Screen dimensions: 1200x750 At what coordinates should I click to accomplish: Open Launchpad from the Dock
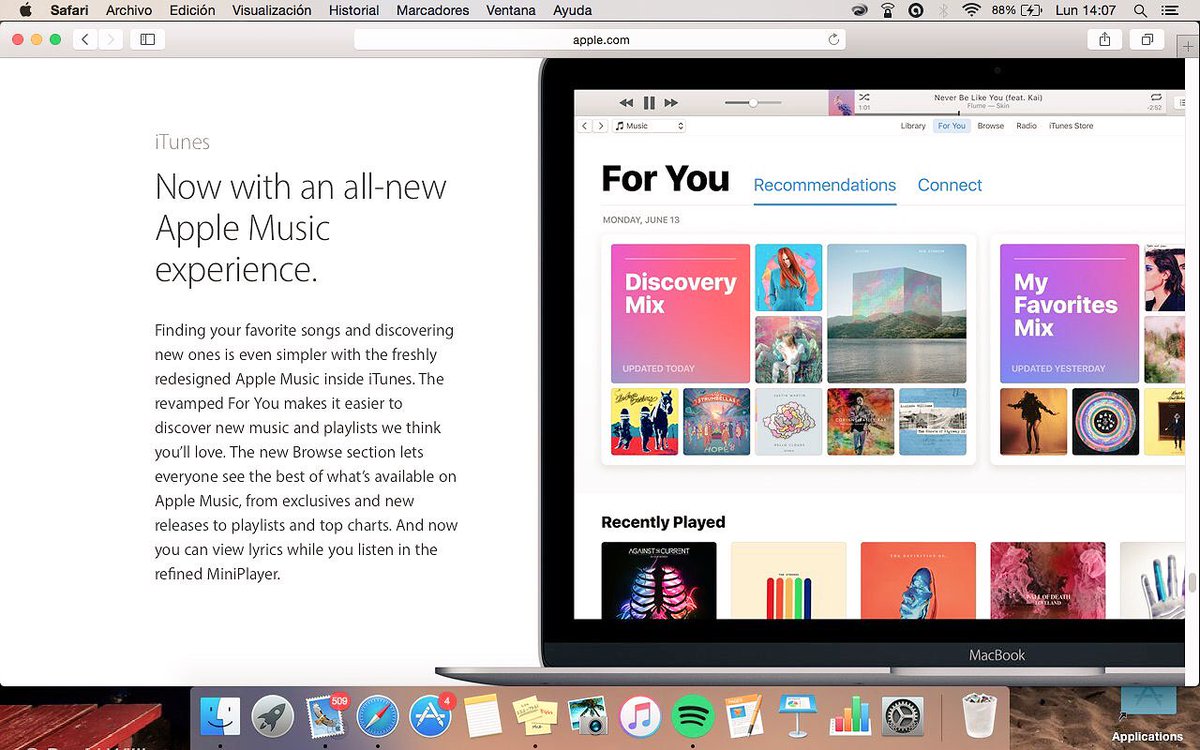pos(272,716)
